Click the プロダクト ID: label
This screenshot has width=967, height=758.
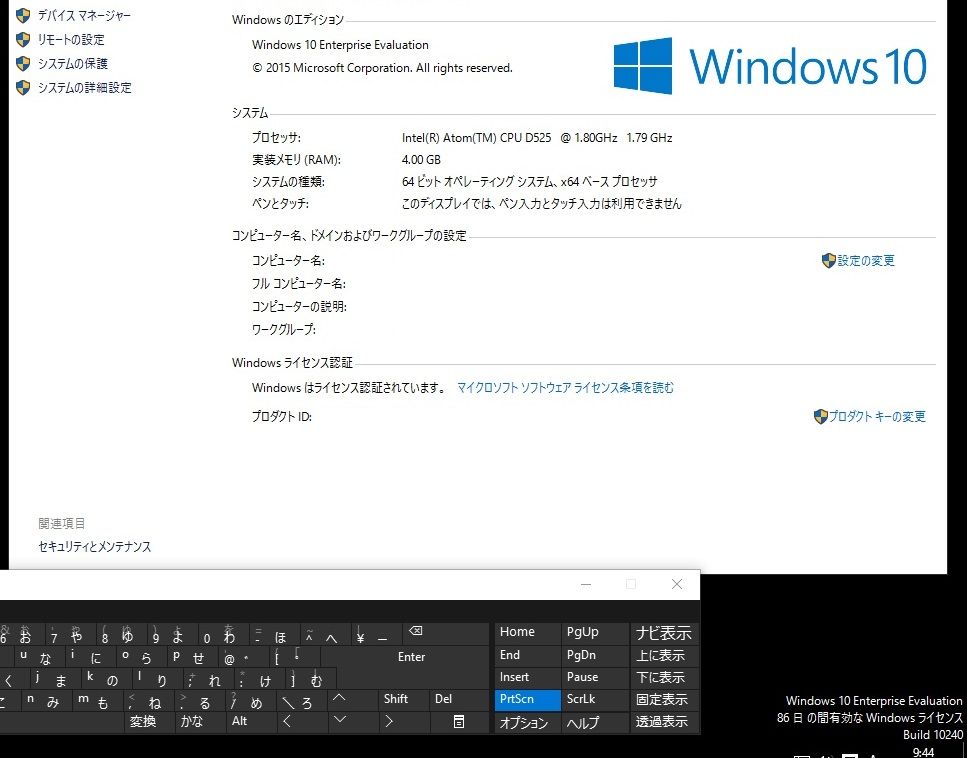[282, 417]
